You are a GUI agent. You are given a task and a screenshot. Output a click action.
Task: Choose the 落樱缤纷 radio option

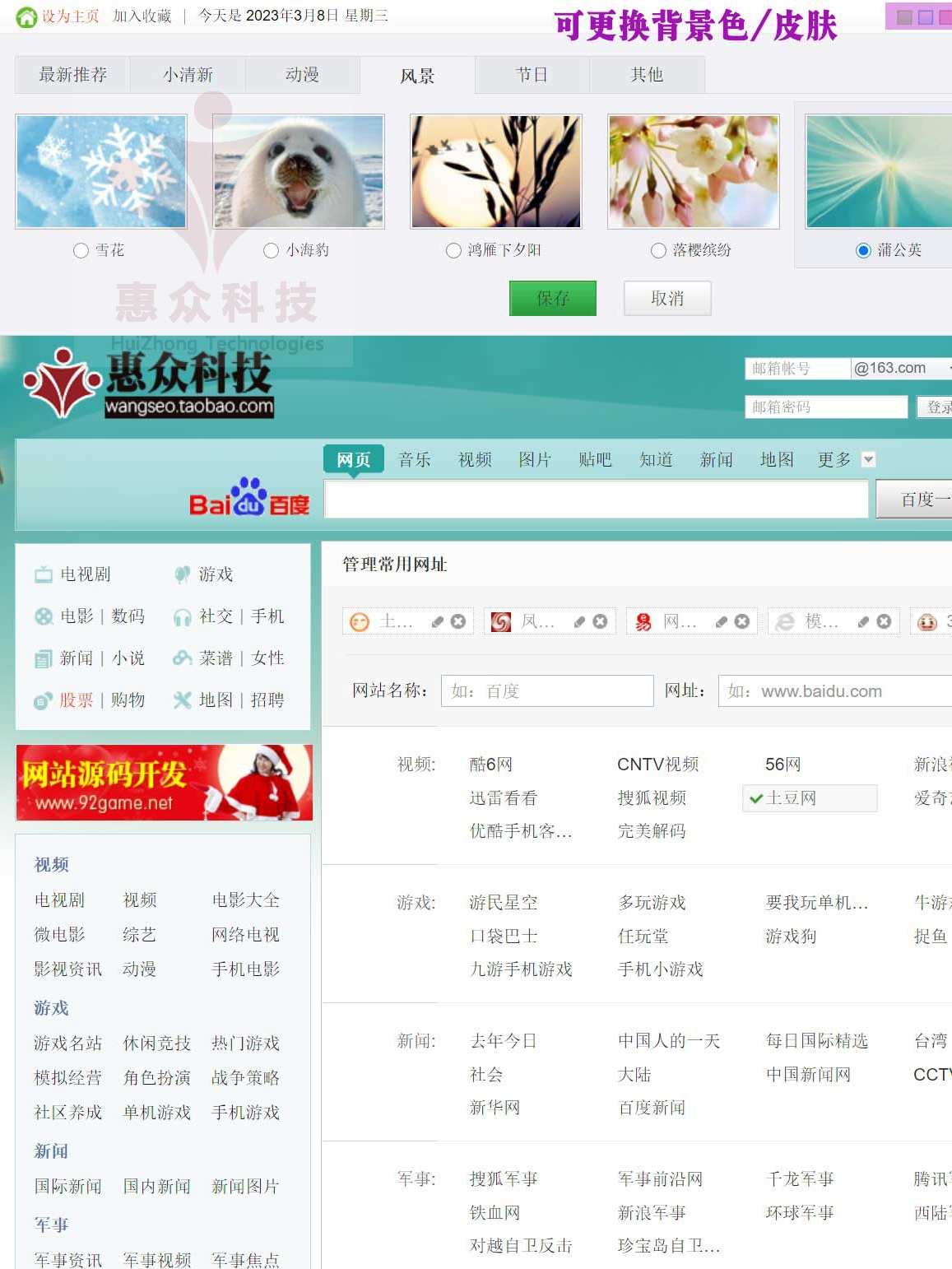click(658, 250)
